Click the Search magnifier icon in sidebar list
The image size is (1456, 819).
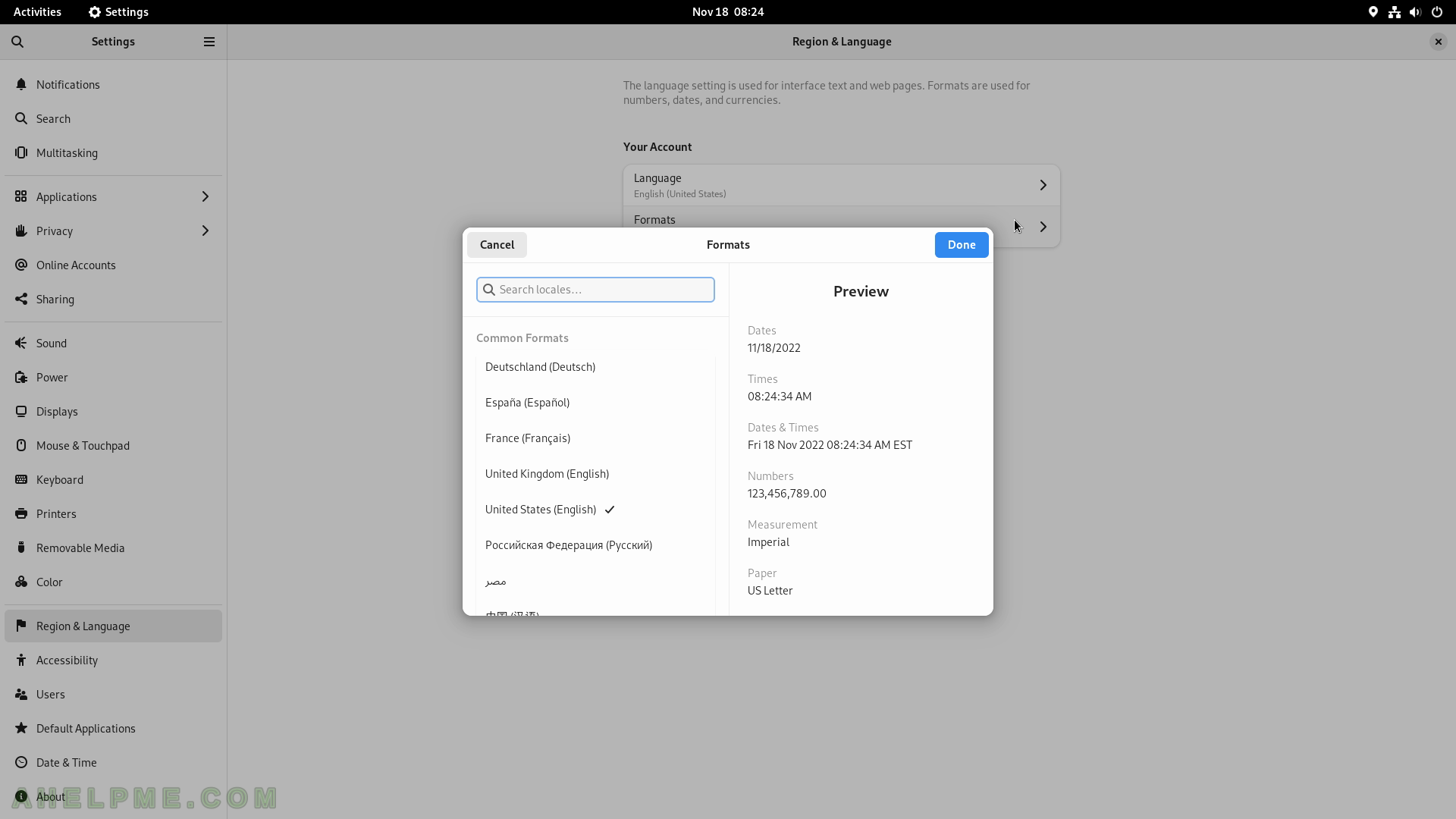coord(21,118)
